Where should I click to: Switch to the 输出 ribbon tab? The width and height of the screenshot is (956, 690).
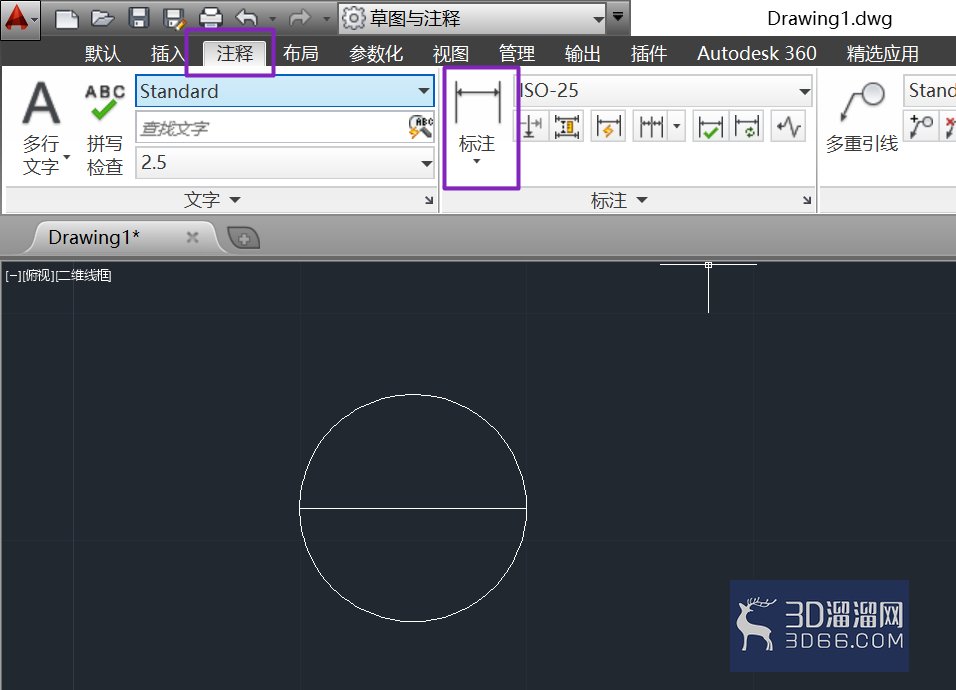coord(582,54)
